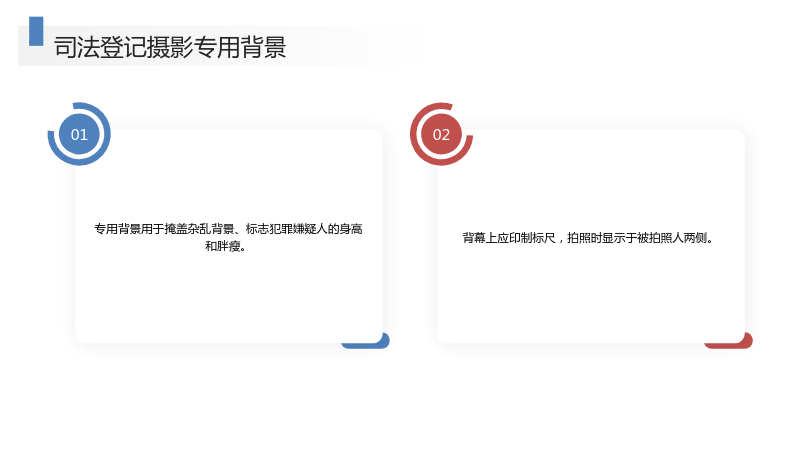The height and width of the screenshot is (450, 800).
Task: Click the characters 司法 starting the title
Action: pos(77,47)
